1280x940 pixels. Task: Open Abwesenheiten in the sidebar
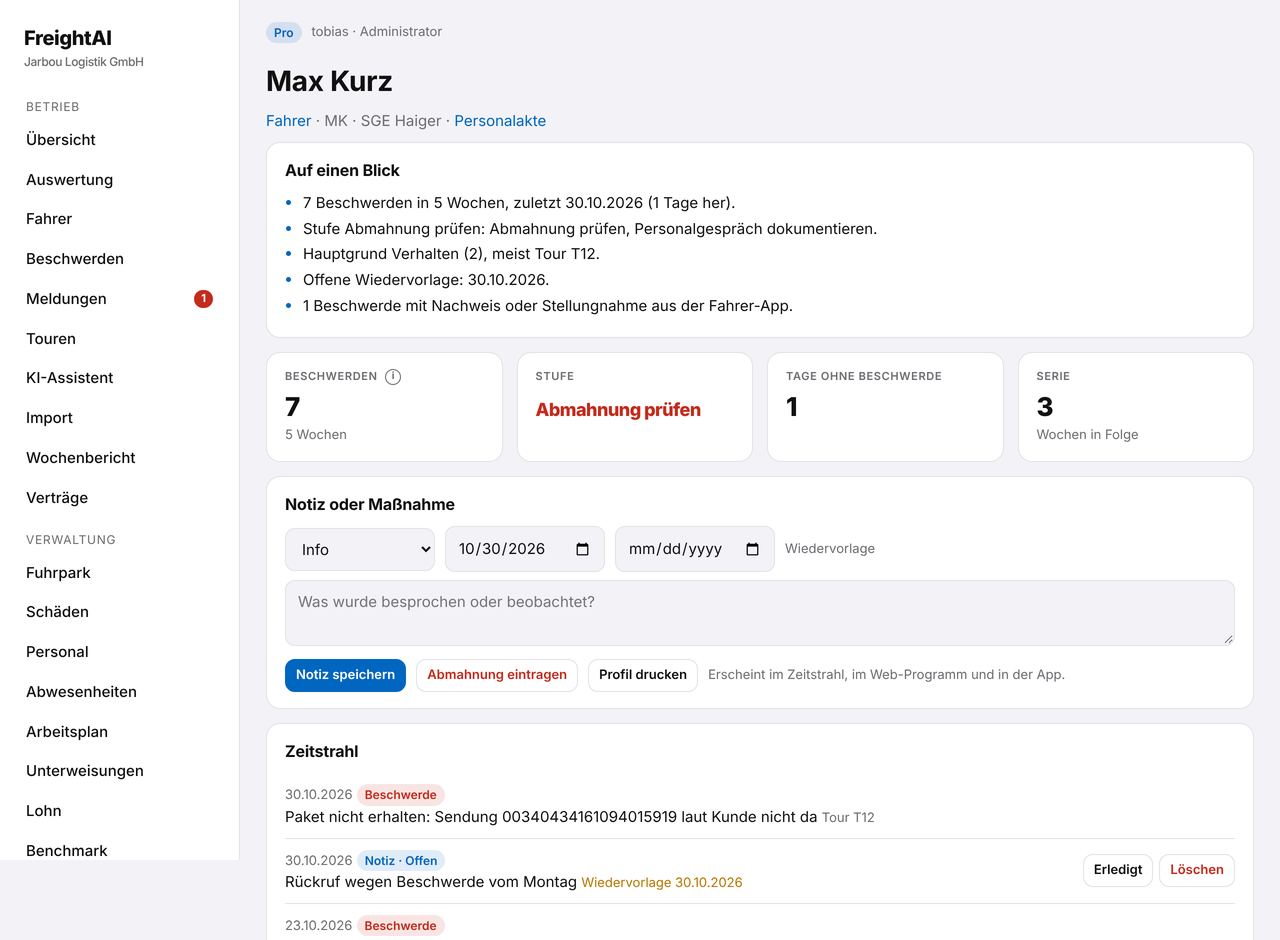coord(81,692)
